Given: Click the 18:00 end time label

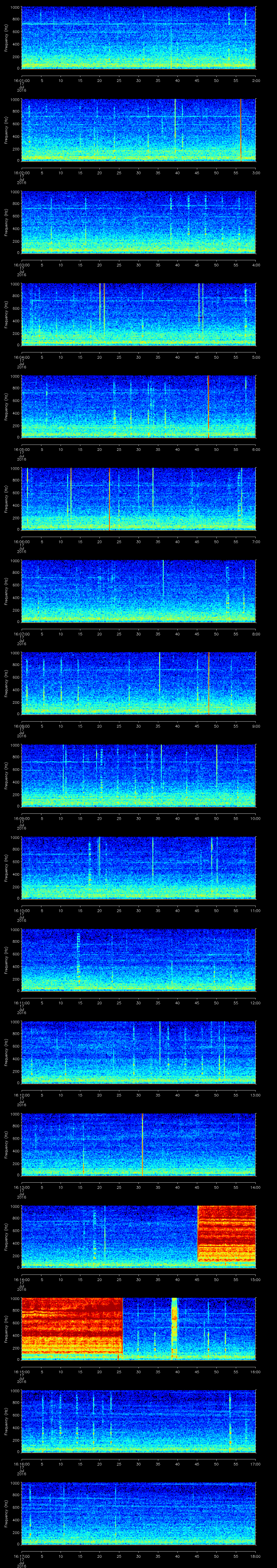Looking at the screenshot, I should (x=255, y=1556).
